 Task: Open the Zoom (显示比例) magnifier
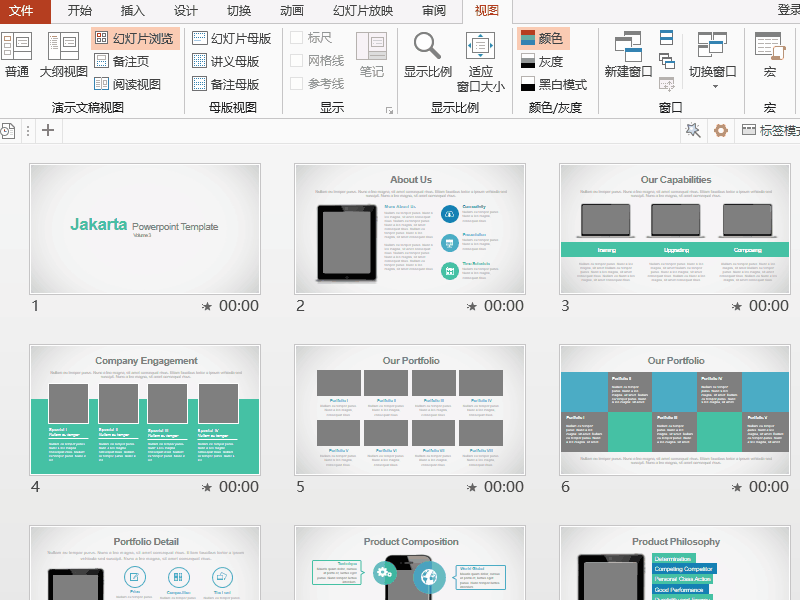[428, 55]
